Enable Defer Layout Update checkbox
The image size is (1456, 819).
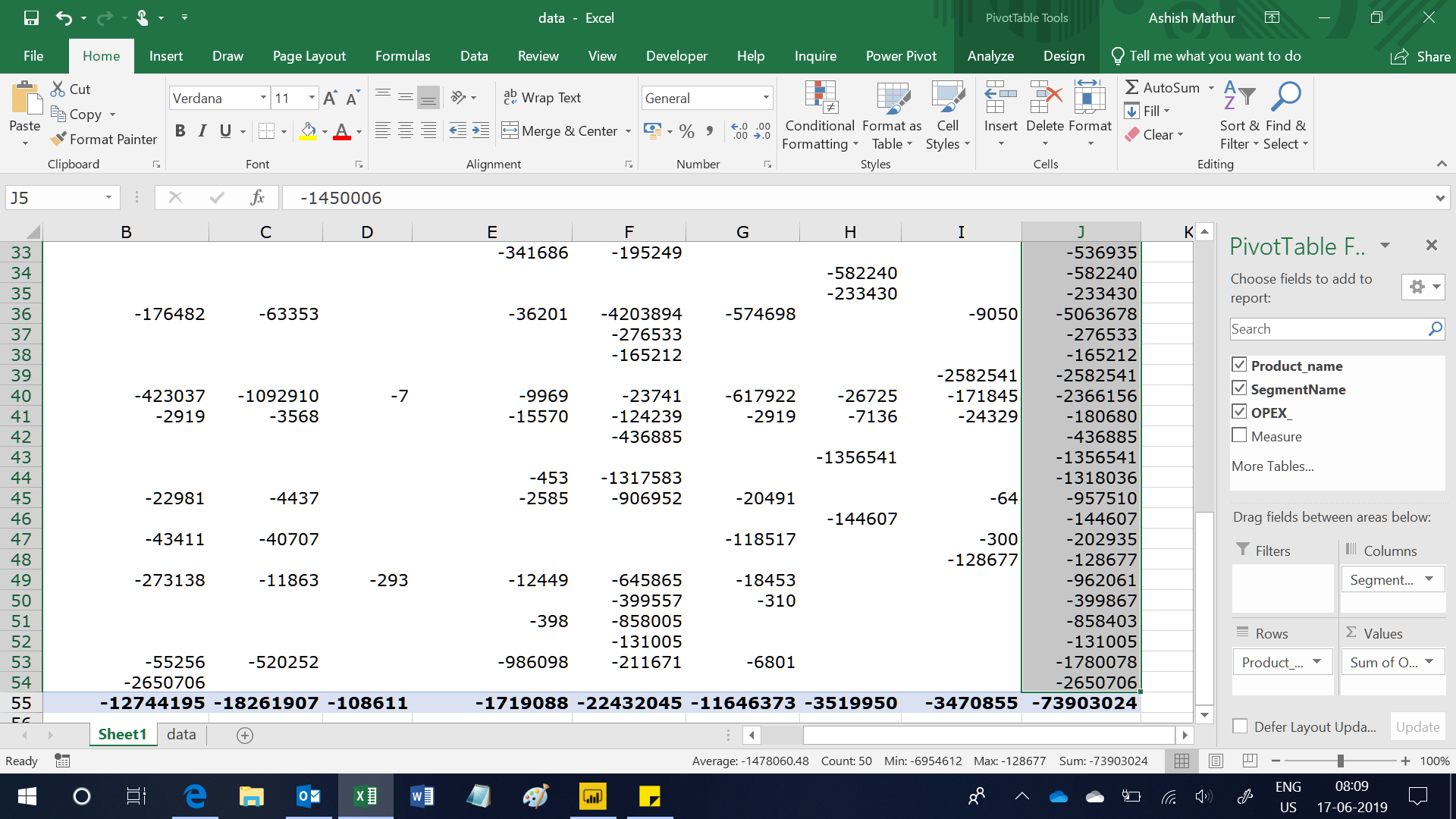tap(1240, 726)
